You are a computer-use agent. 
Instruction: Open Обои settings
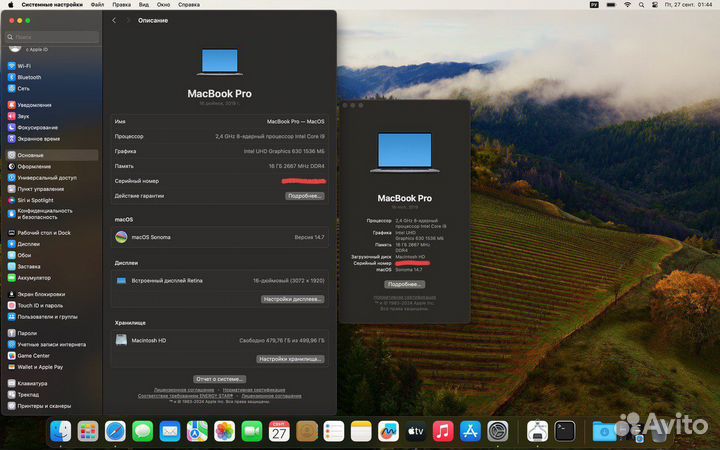coord(52,255)
